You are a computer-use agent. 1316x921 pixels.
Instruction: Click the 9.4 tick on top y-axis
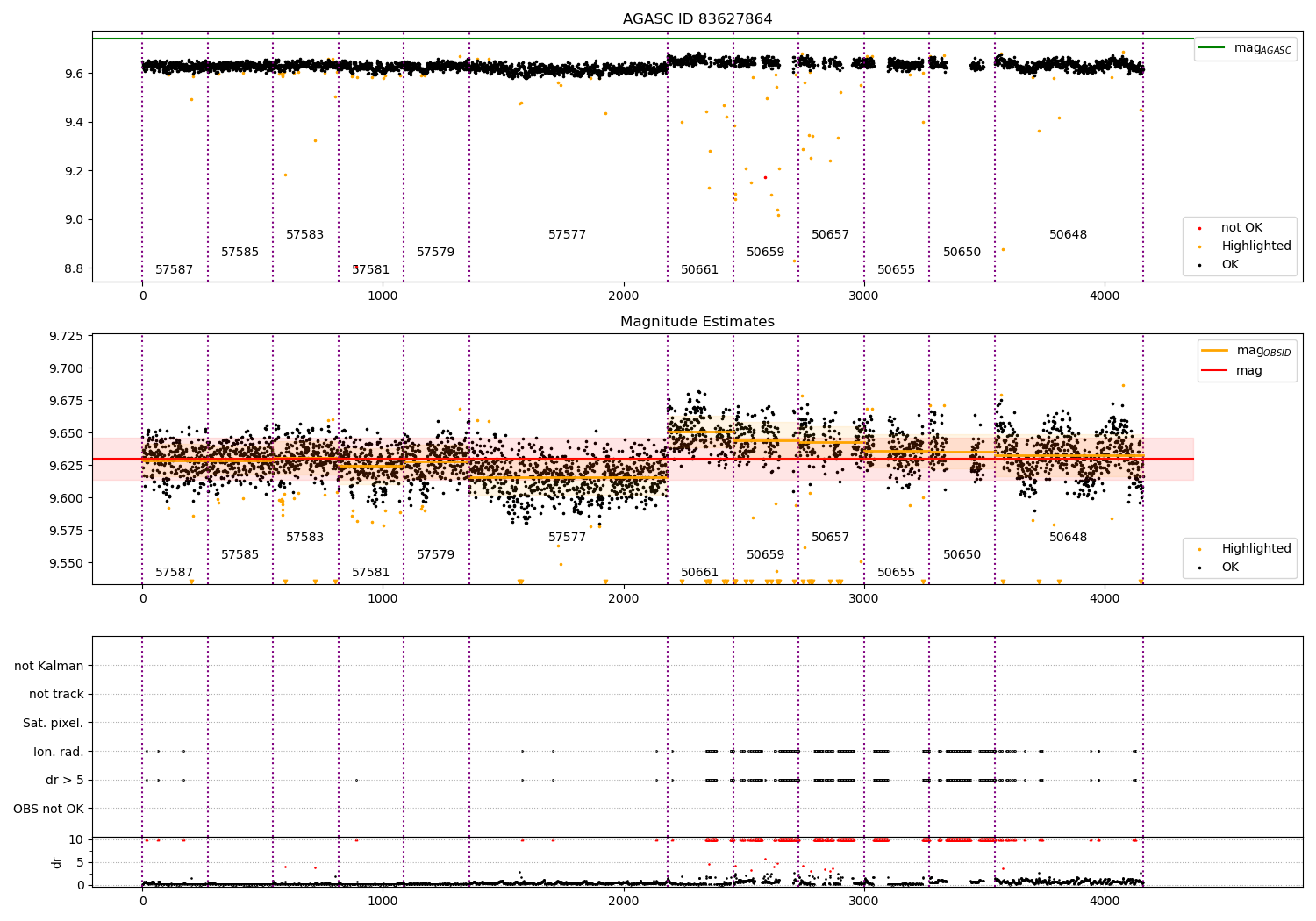pos(74,122)
